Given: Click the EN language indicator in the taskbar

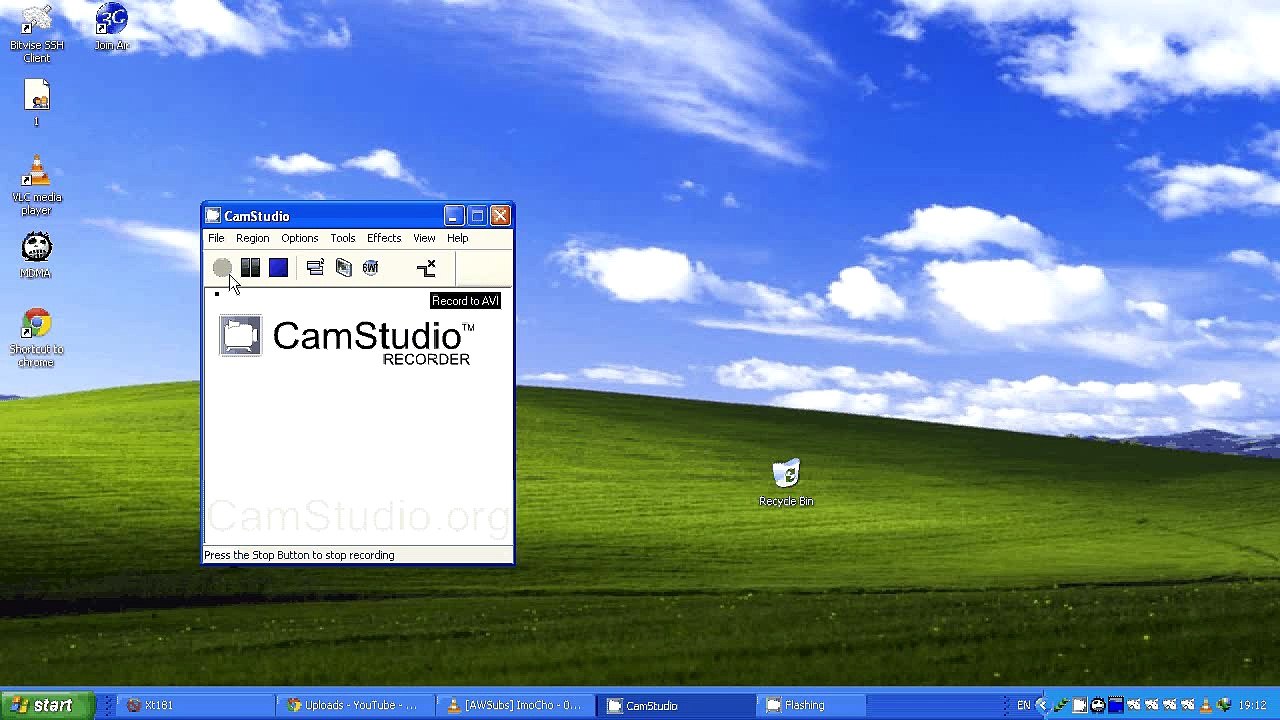Looking at the screenshot, I should coord(1023,705).
